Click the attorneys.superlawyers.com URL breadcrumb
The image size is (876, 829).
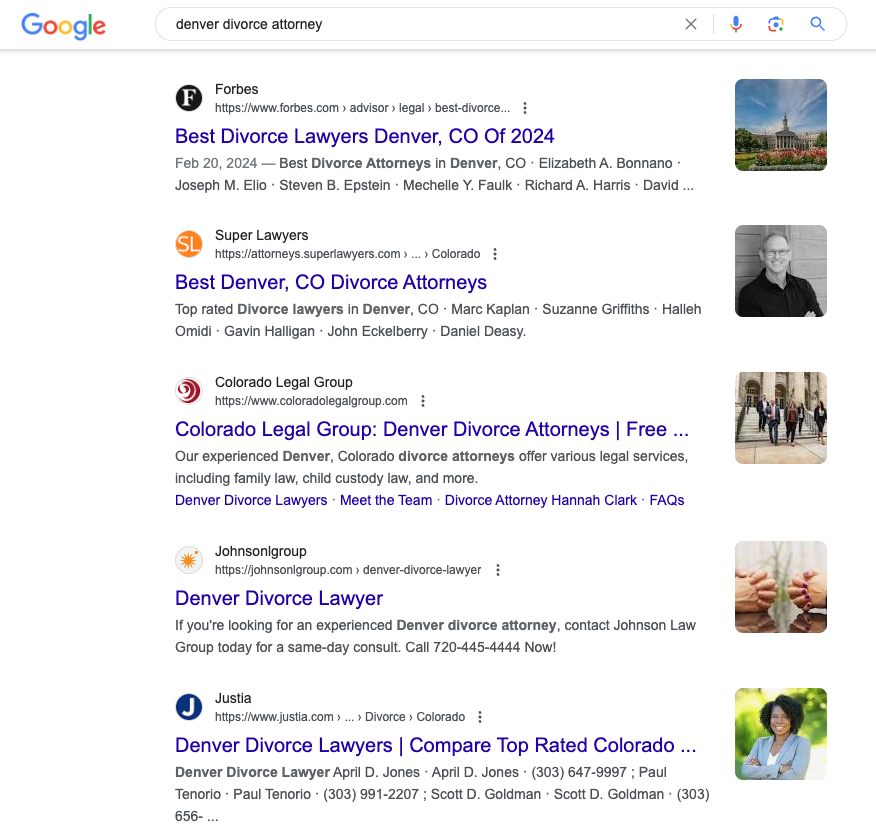(347, 254)
